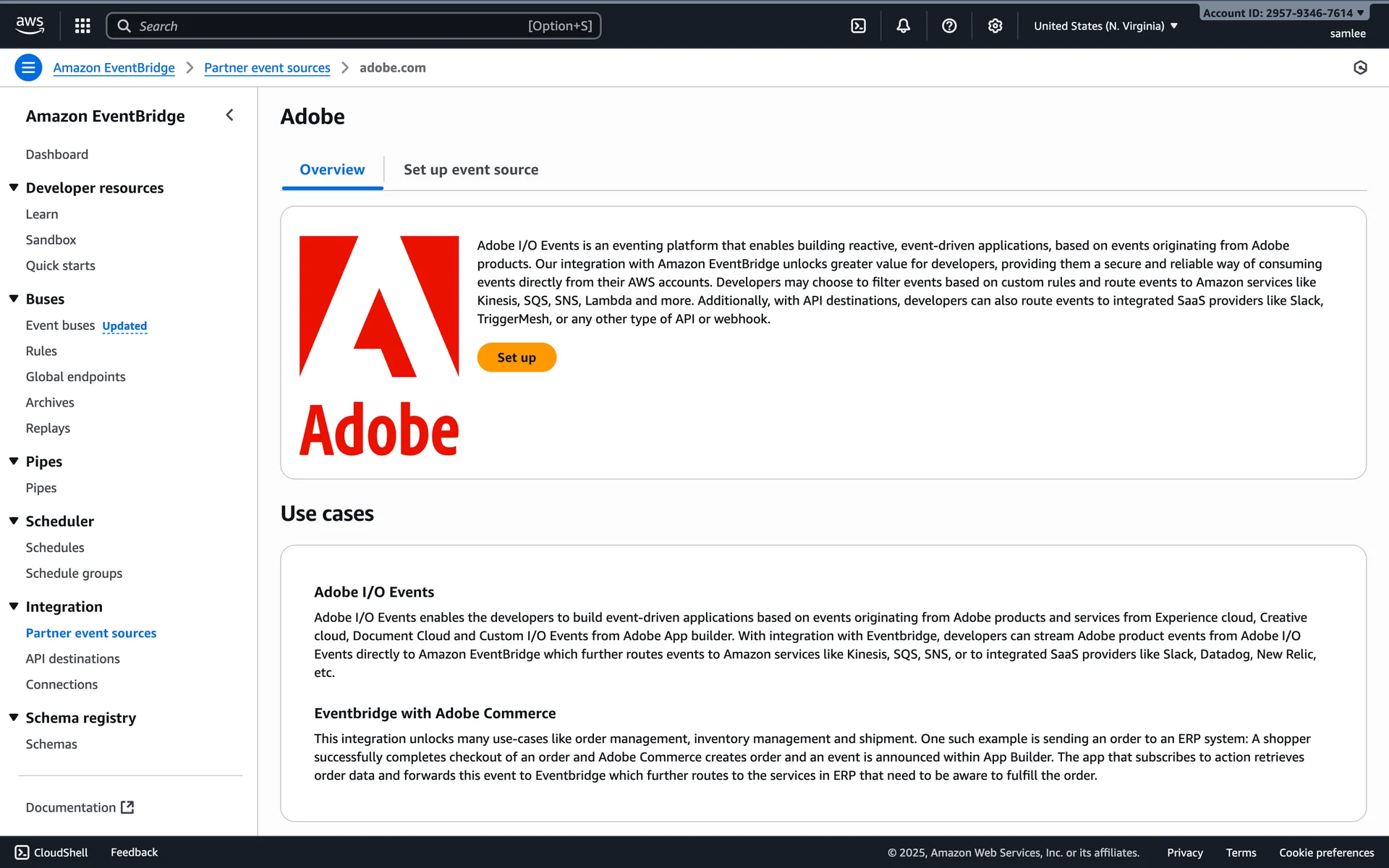Open the AWS services grid menu
Image resolution: width=1389 pixels, height=868 pixels.
pos(82,26)
